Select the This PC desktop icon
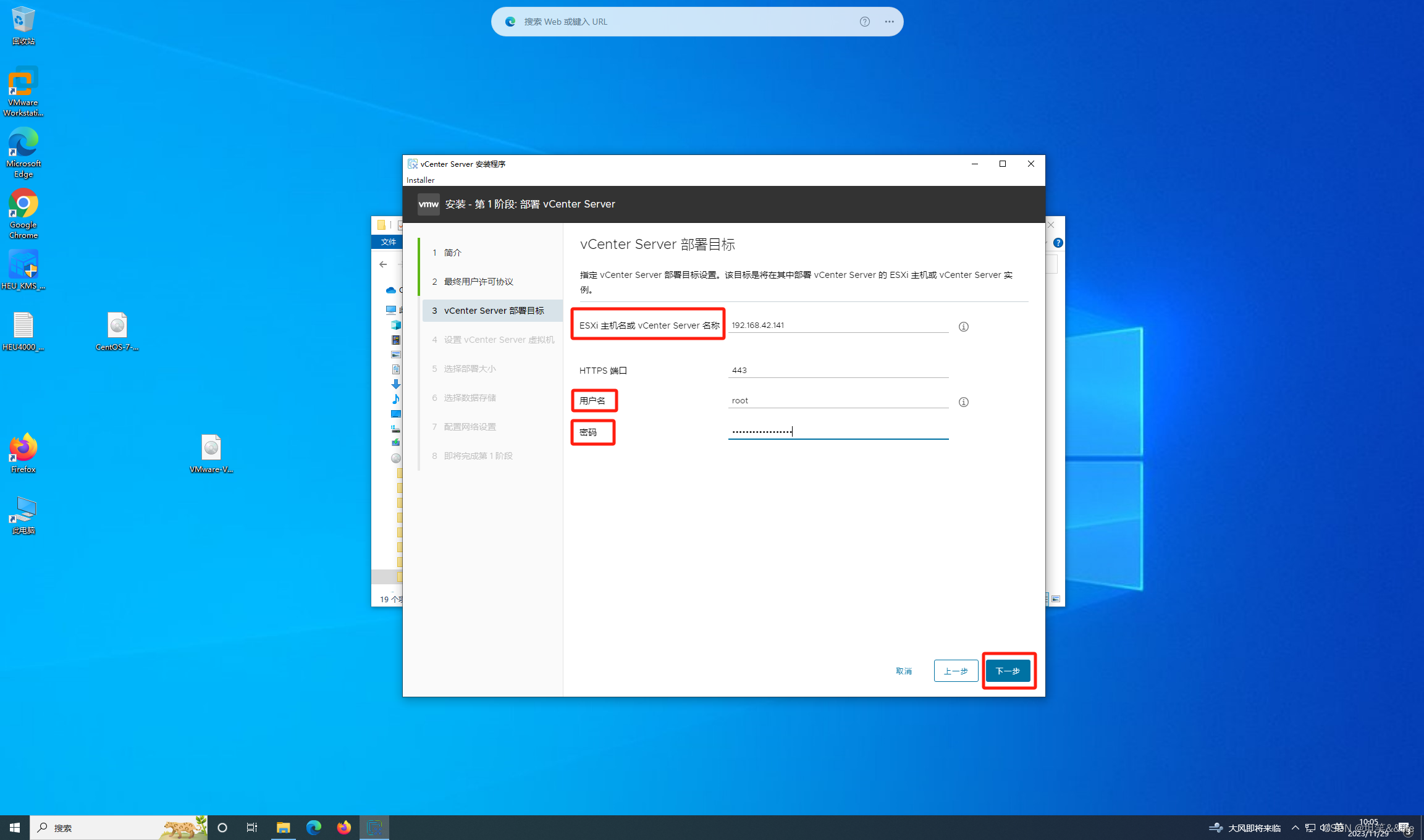Viewport: 1424px width, 840px height. 23,514
